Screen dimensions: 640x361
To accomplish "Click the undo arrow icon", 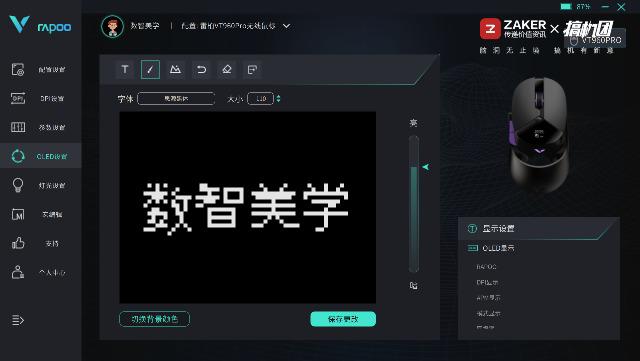I will (201, 69).
